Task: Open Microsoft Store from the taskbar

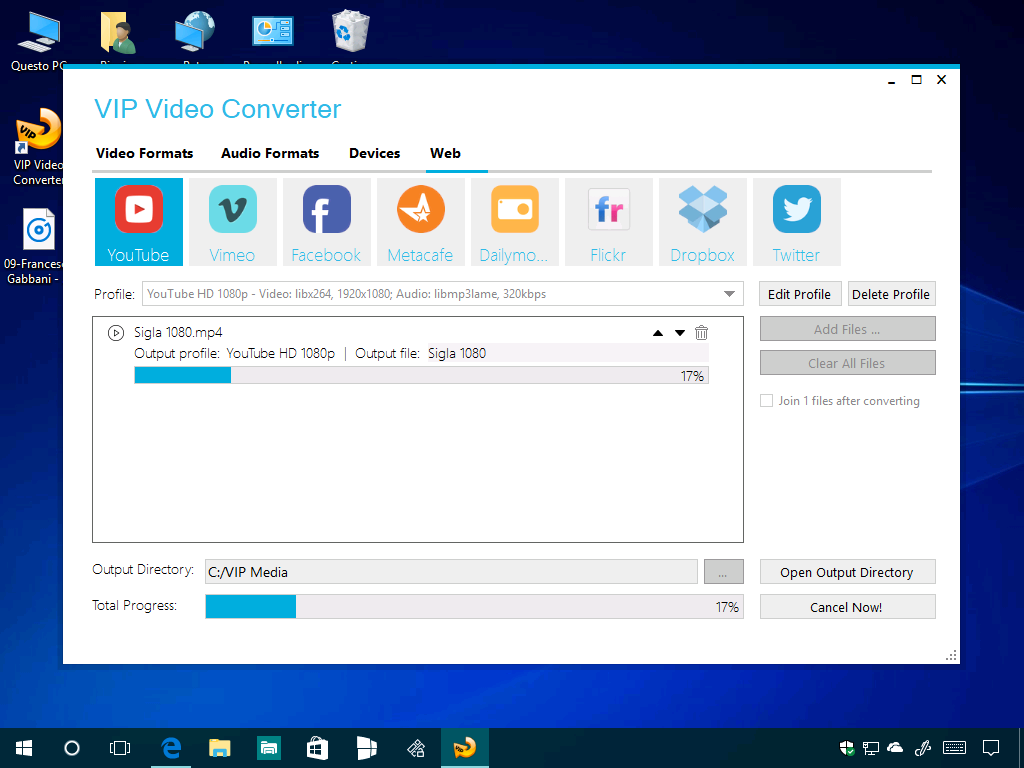Action: click(317, 748)
